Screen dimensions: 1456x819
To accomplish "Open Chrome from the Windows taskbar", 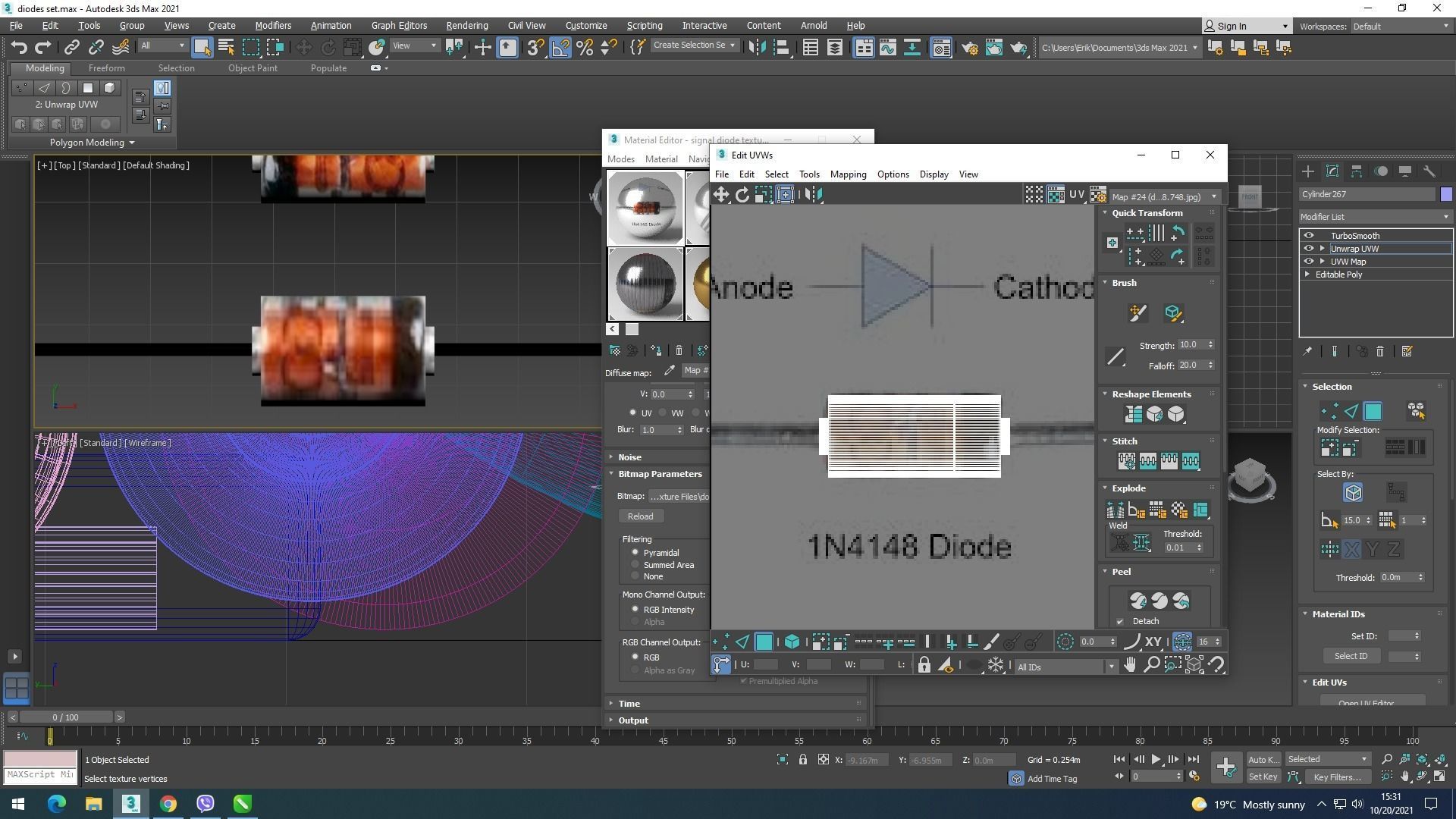I will 168,804.
